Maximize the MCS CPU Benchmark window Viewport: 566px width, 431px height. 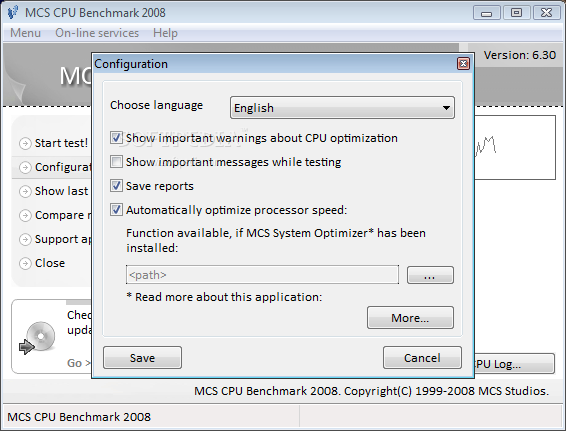tap(516, 13)
